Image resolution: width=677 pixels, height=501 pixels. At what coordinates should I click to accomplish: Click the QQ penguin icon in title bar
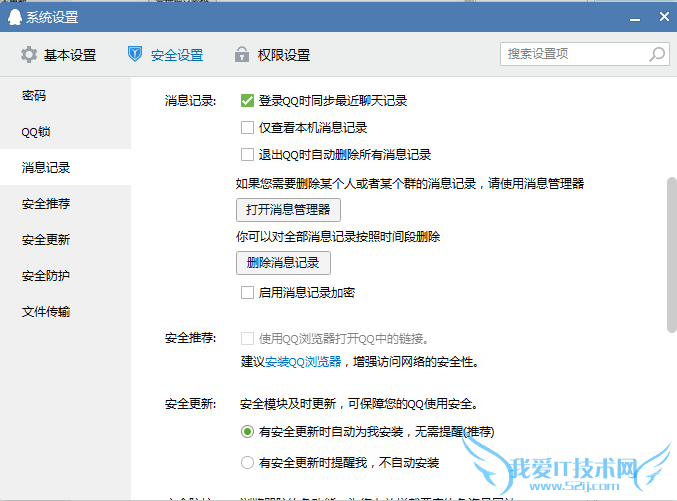pyautogui.click(x=14, y=17)
